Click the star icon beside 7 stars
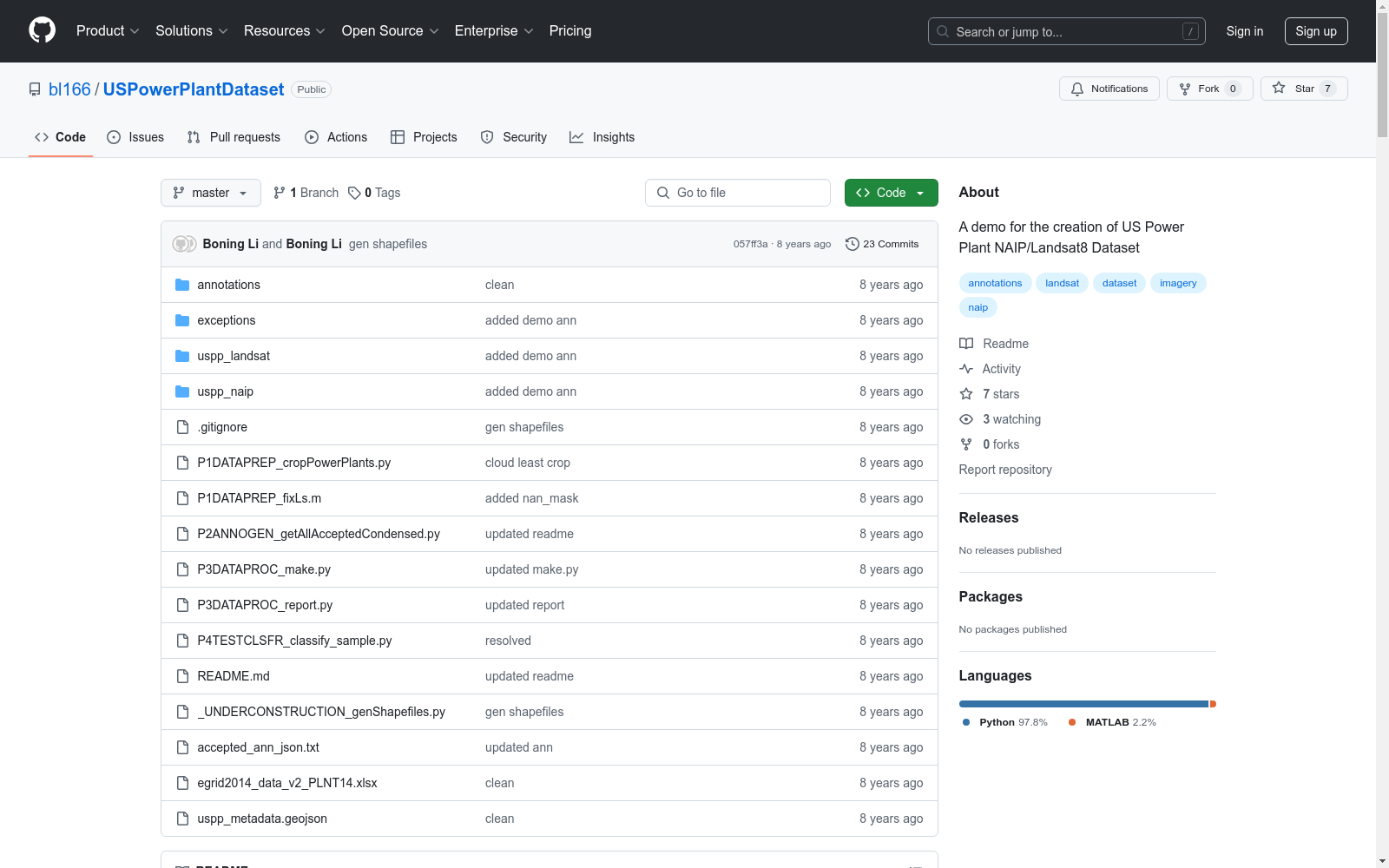This screenshot has height=868, width=1389. [x=966, y=394]
